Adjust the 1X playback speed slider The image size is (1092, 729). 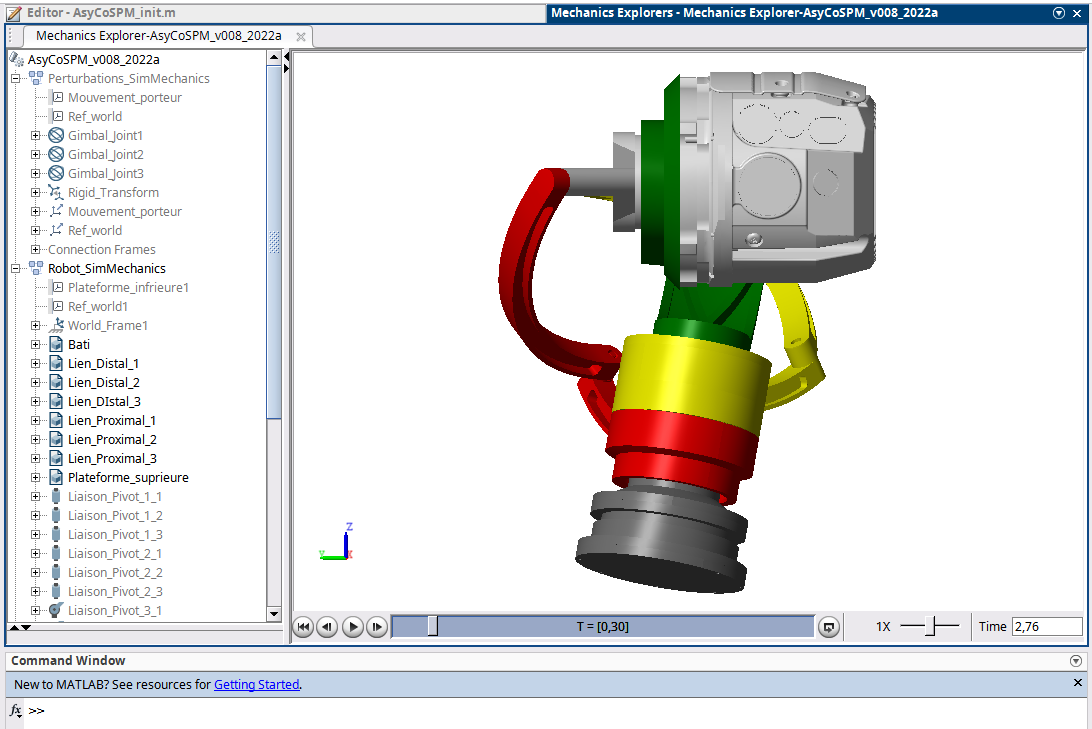(930, 627)
